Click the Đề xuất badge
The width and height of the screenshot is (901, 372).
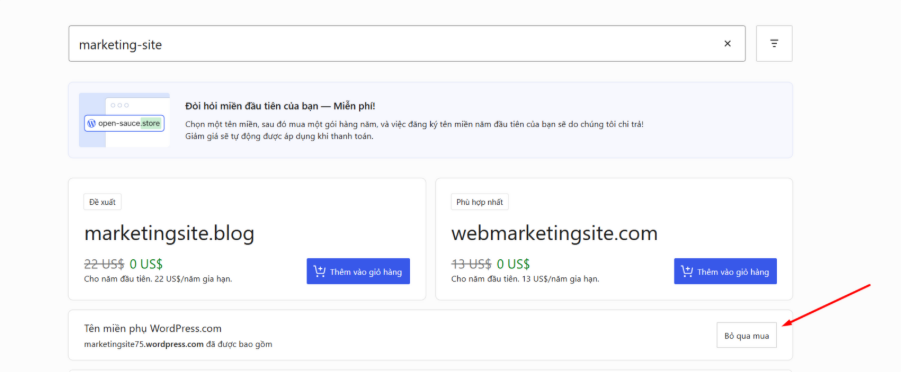pos(102,202)
